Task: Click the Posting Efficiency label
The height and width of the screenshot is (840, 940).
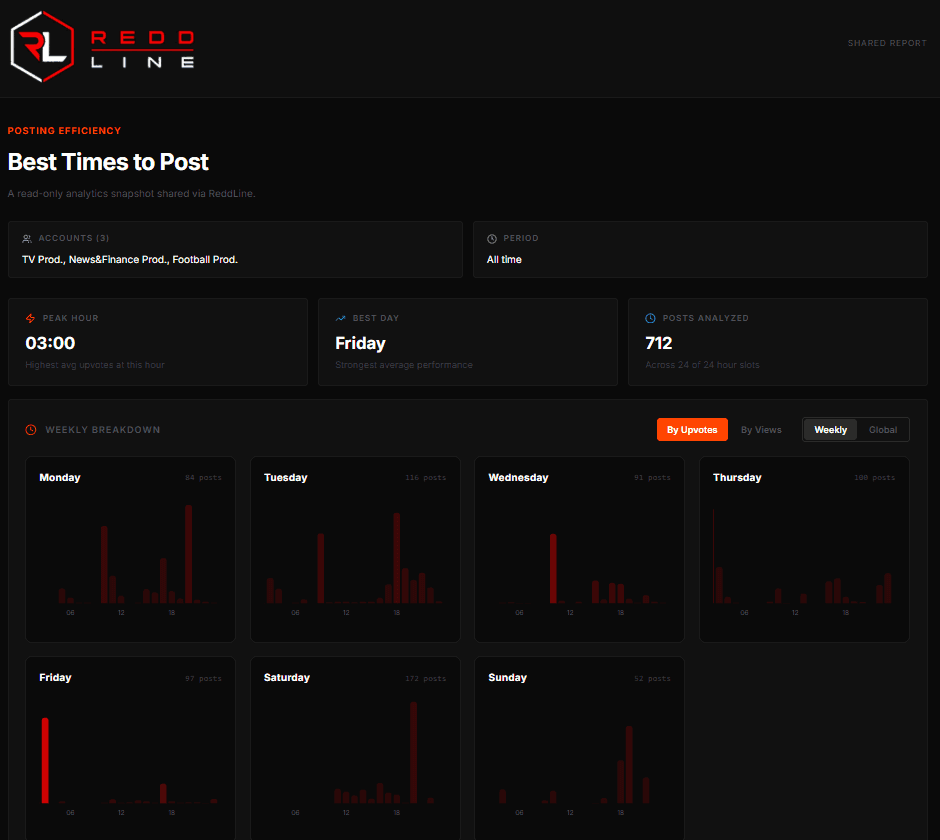Action: click(64, 131)
